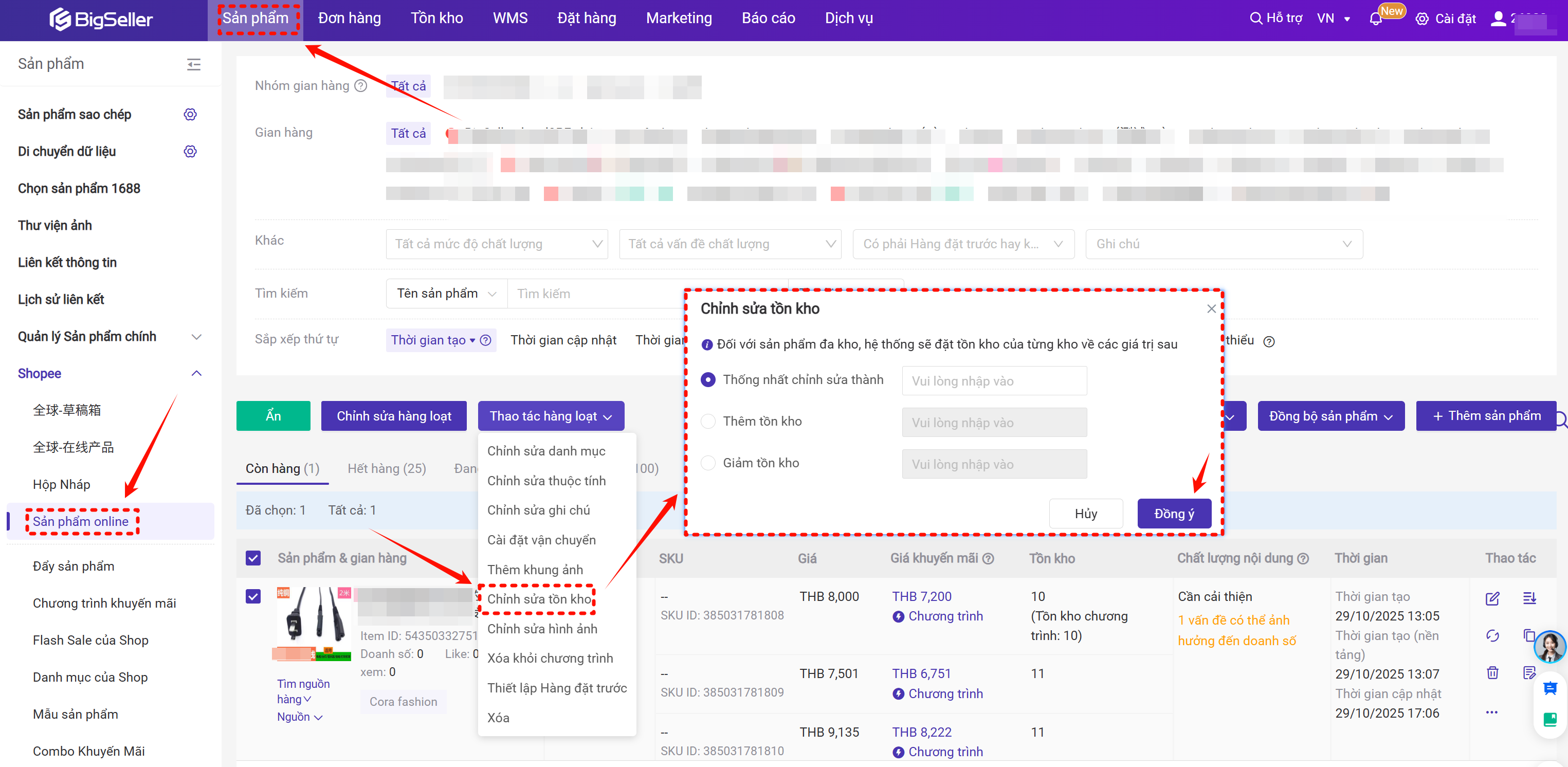Switch to the Hết hàng (25) tab
The image size is (1568, 767).
[x=387, y=469]
